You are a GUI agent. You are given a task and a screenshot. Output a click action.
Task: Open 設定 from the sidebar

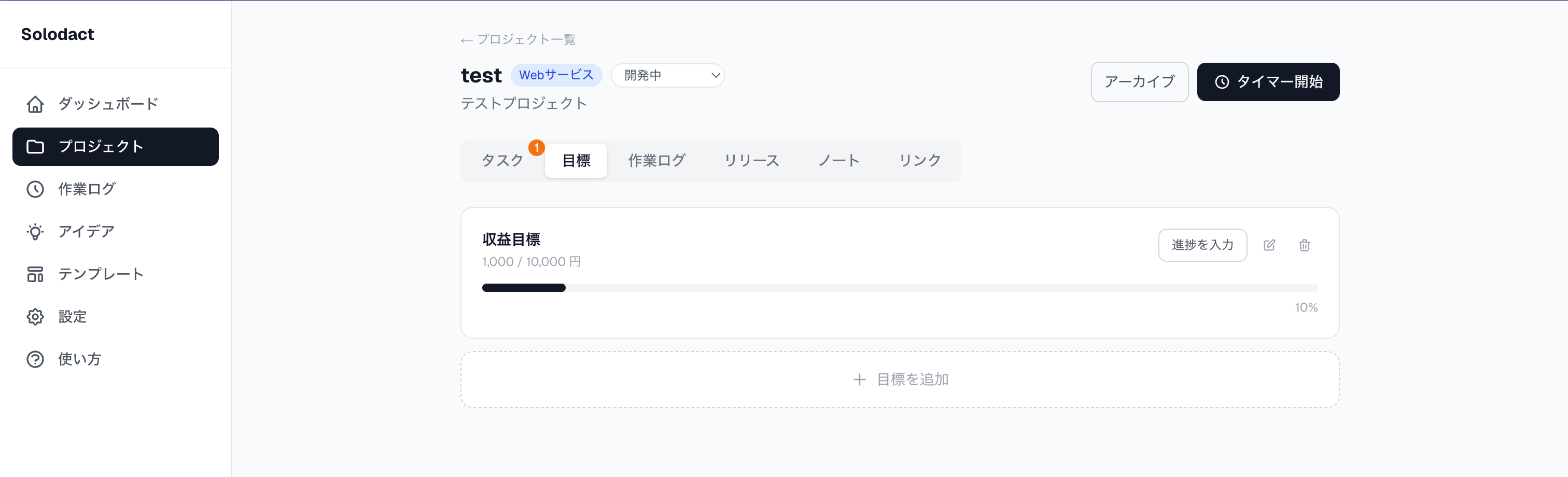click(116, 317)
